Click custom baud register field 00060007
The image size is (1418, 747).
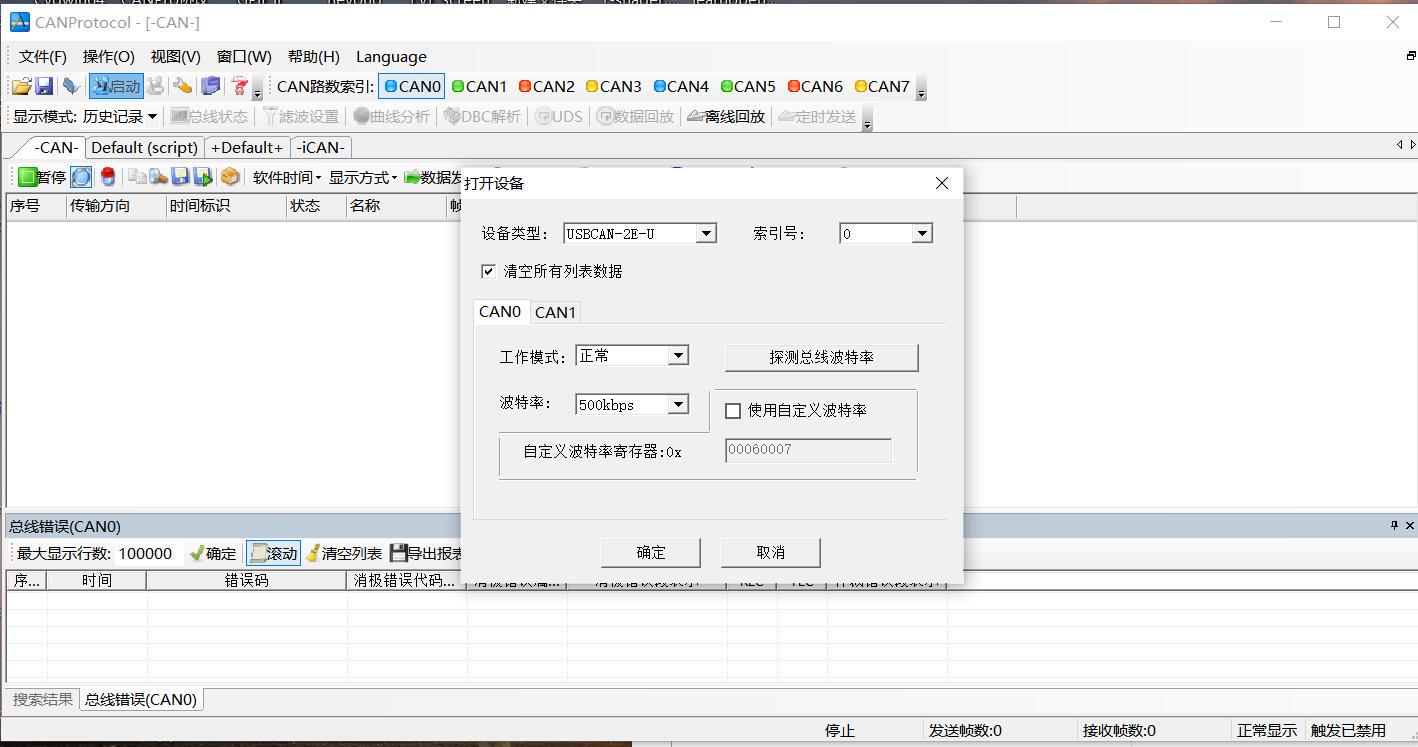[808, 450]
